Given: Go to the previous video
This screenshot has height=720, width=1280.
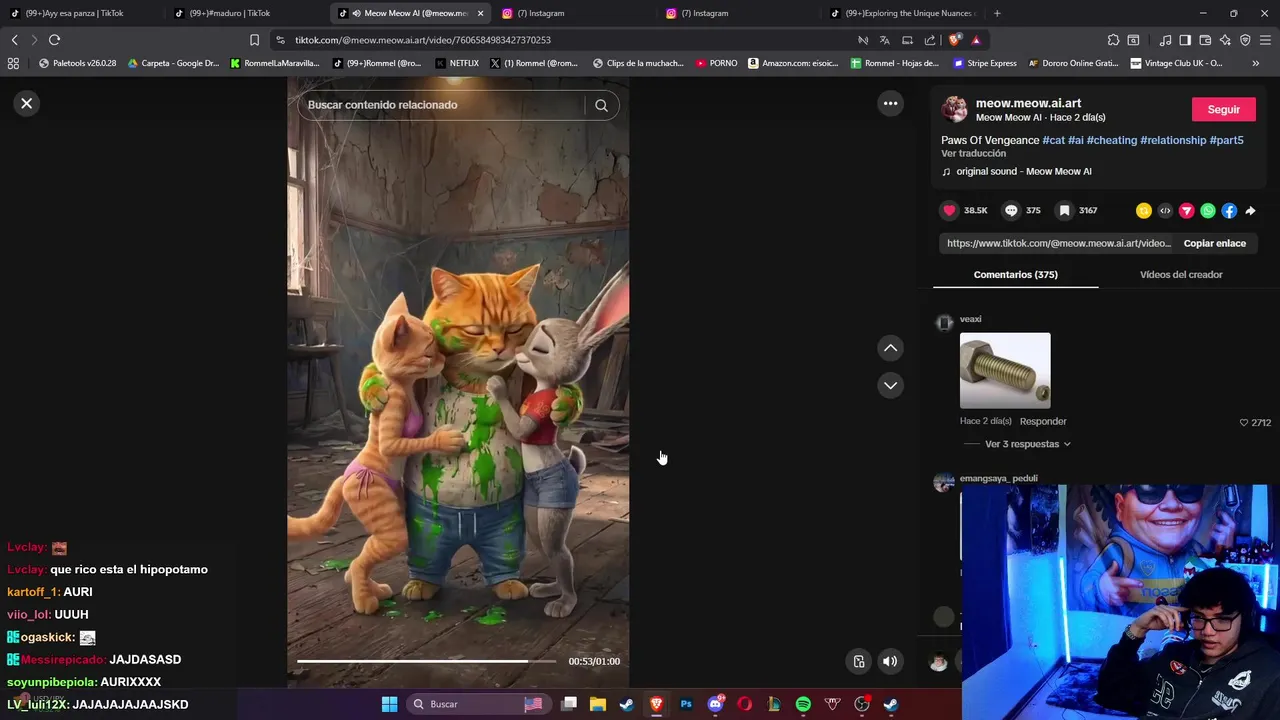Looking at the screenshot, I should 890,348.
